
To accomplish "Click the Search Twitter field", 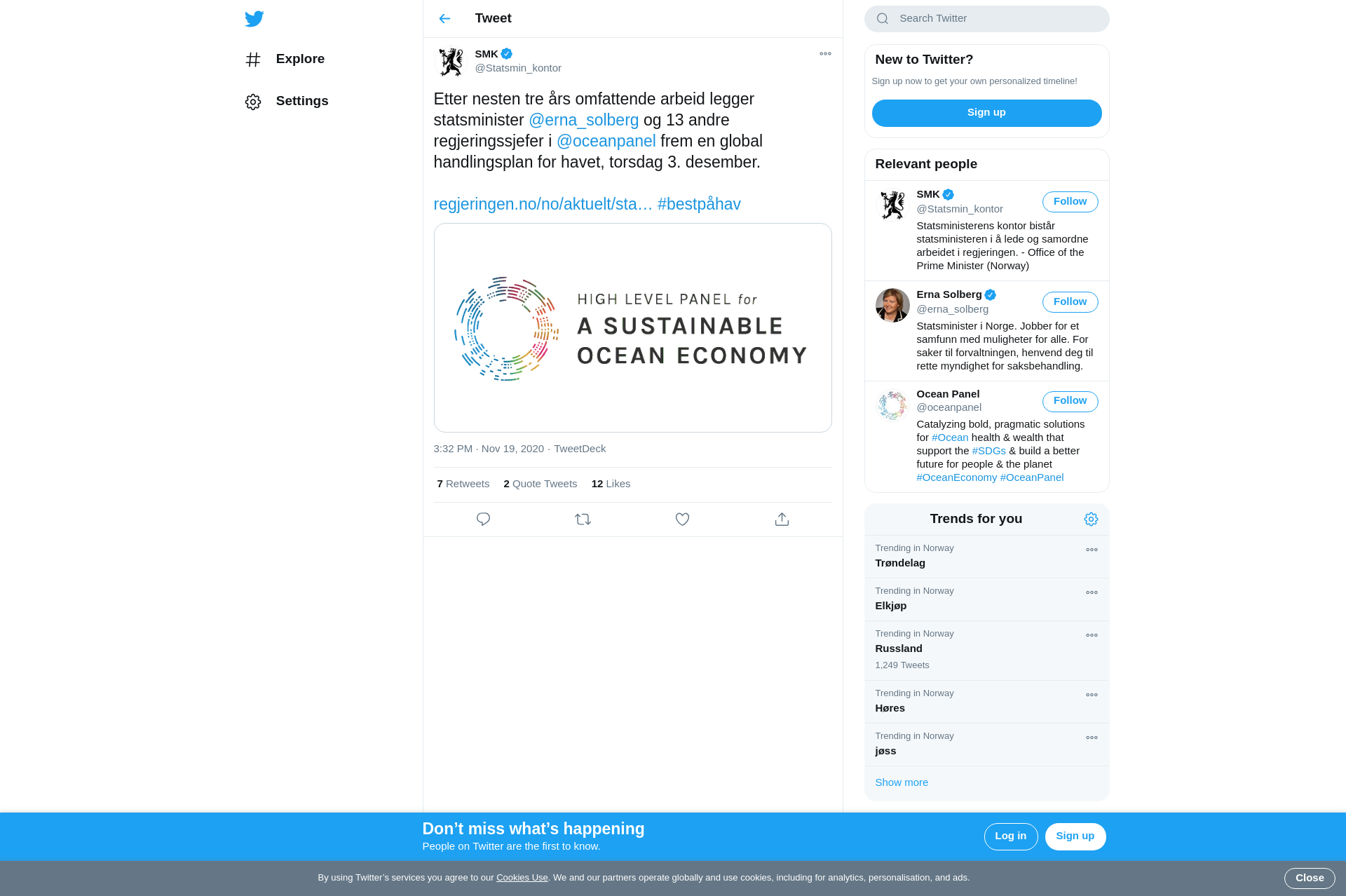I will (x=986, y=19).
